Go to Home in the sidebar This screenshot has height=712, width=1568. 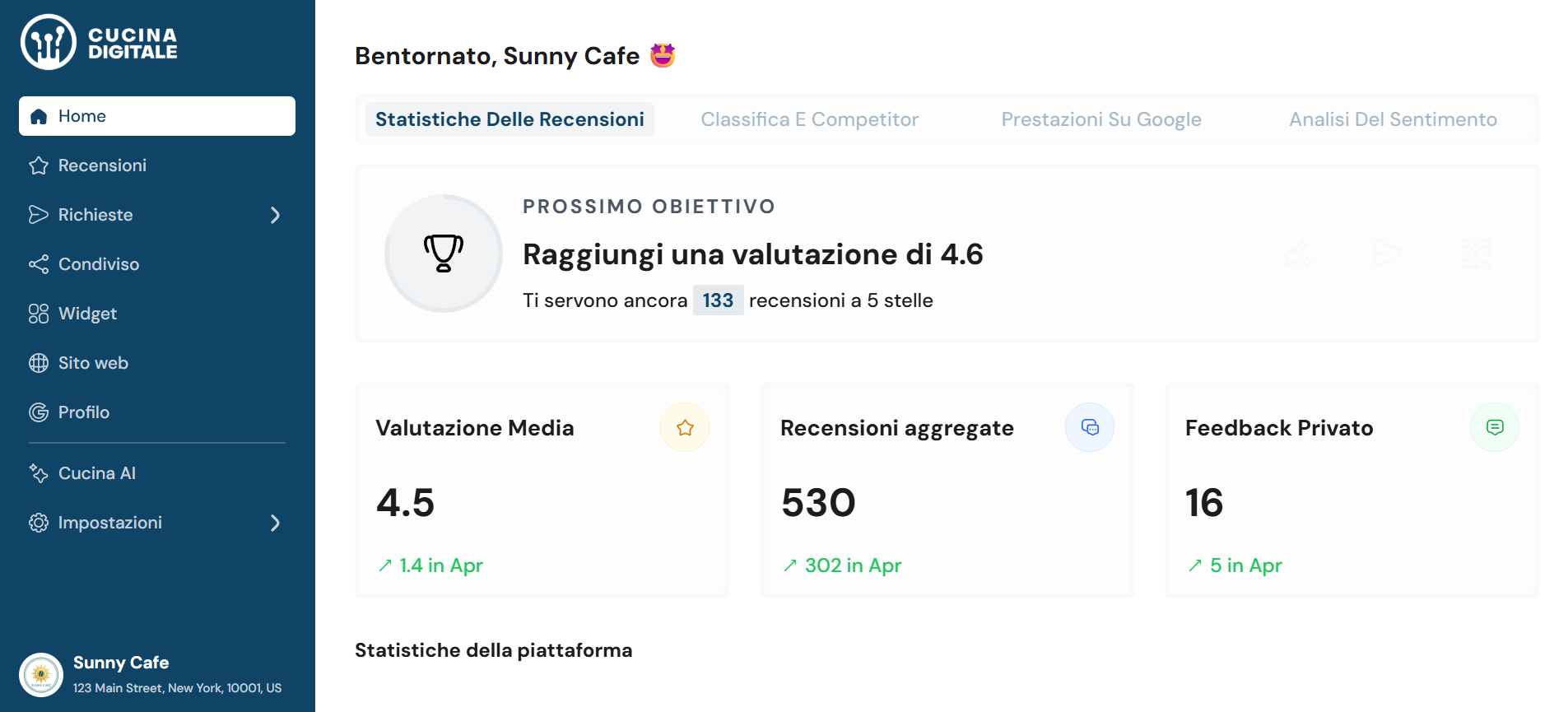(x=156, y=116)
